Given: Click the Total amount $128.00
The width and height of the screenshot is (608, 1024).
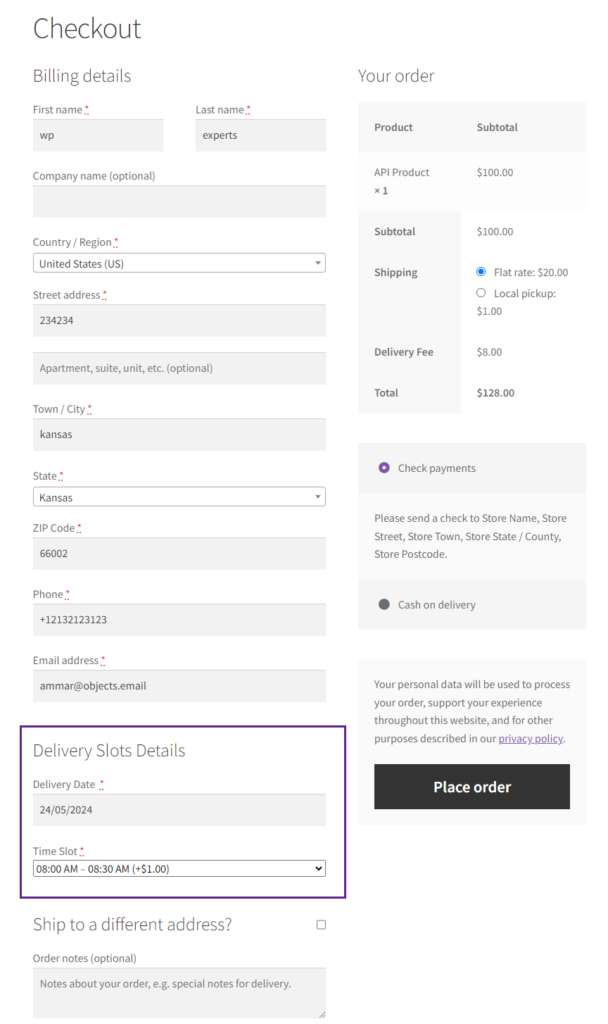Looking at the screenshot, I should pyautogui.click(x=495, y=392).
